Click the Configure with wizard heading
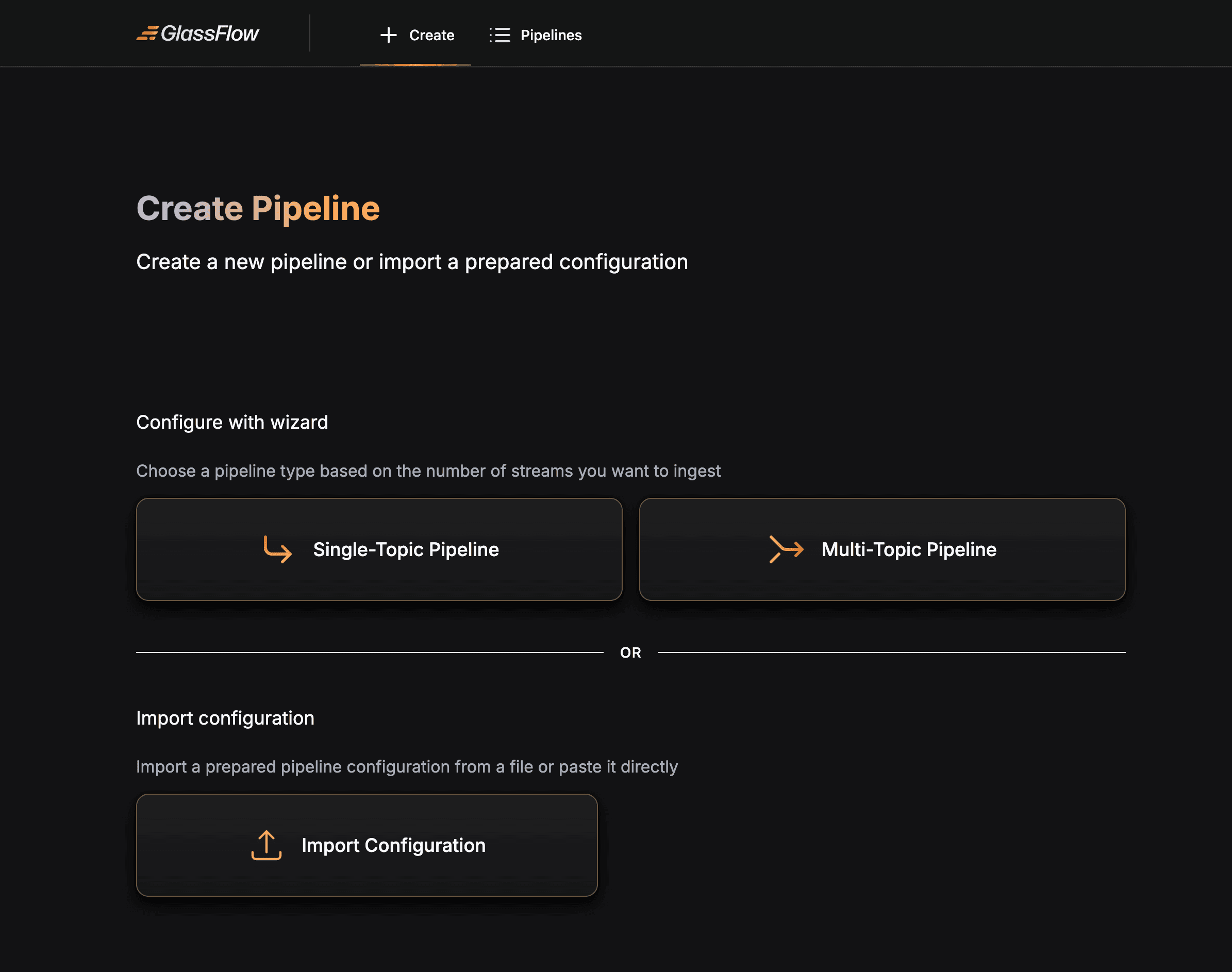1232x972 pixels. click(231, 422)
